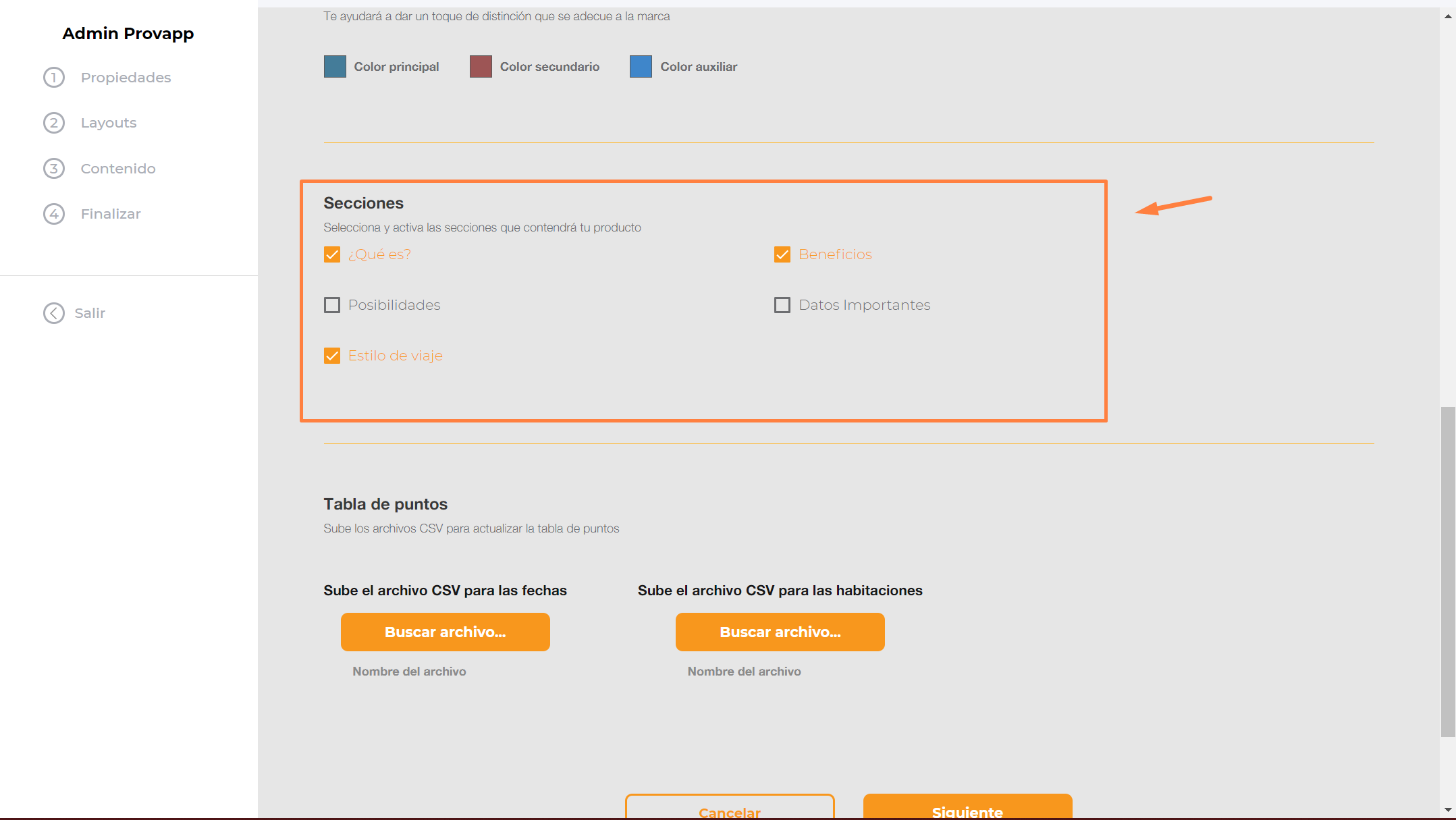Click the Siguiente button

pos(967,809)
